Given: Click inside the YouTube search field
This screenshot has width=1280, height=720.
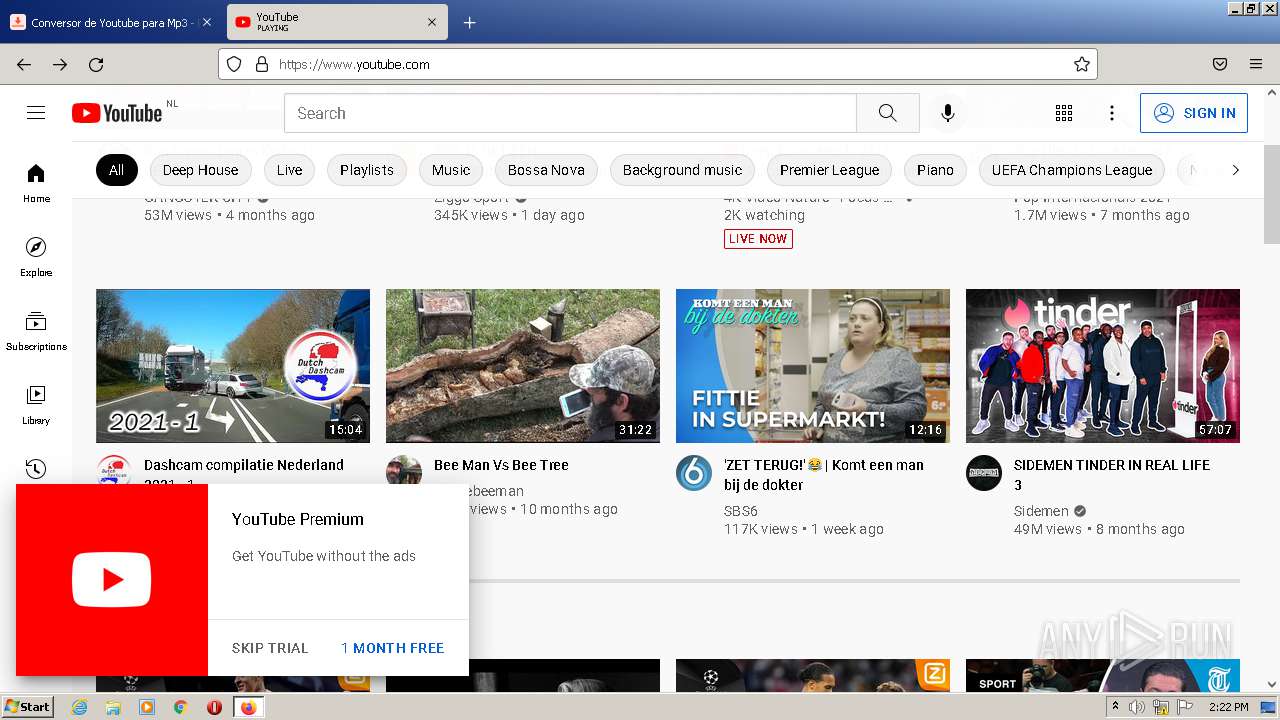Looking at the screenshot, I should click(x=570, y=113).
